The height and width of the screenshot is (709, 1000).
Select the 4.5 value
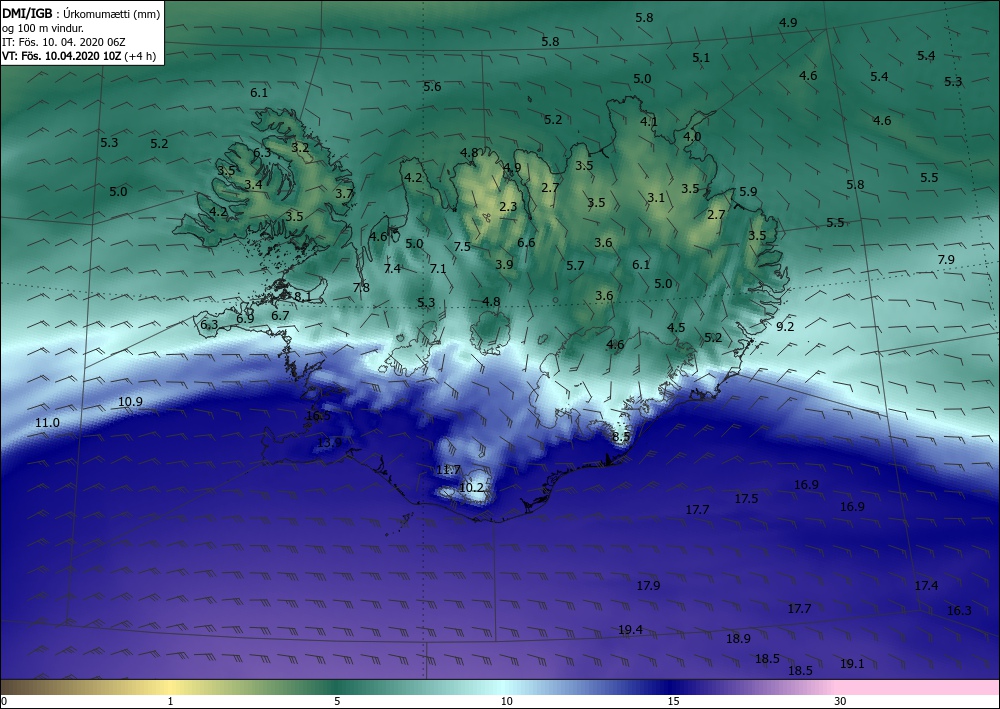click(676, 328)
